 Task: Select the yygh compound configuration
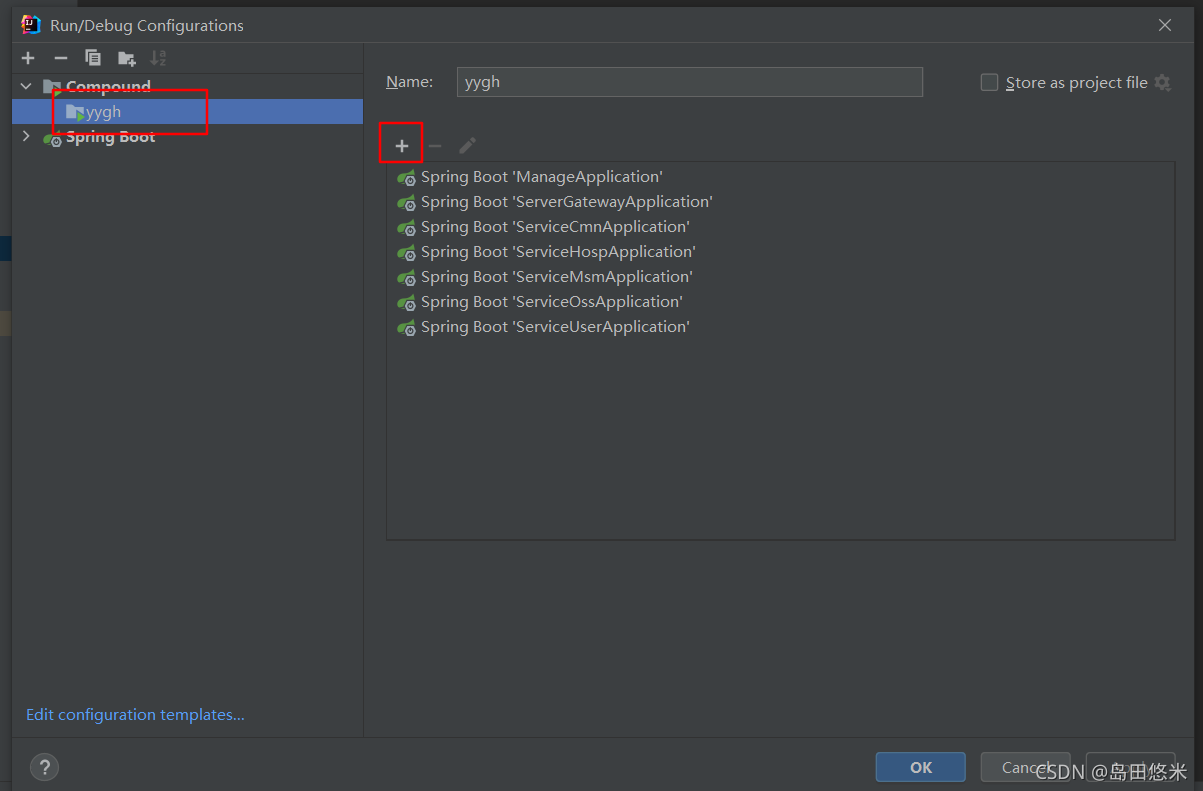pyautogui.click(x=187, y=112)
